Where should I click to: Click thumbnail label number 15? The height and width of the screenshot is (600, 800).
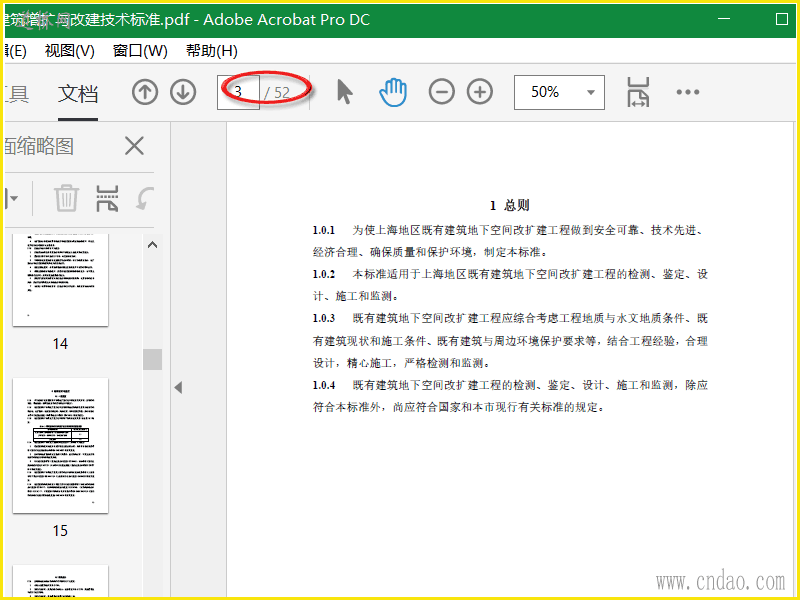pyautogui.click(x=60, y=531)
